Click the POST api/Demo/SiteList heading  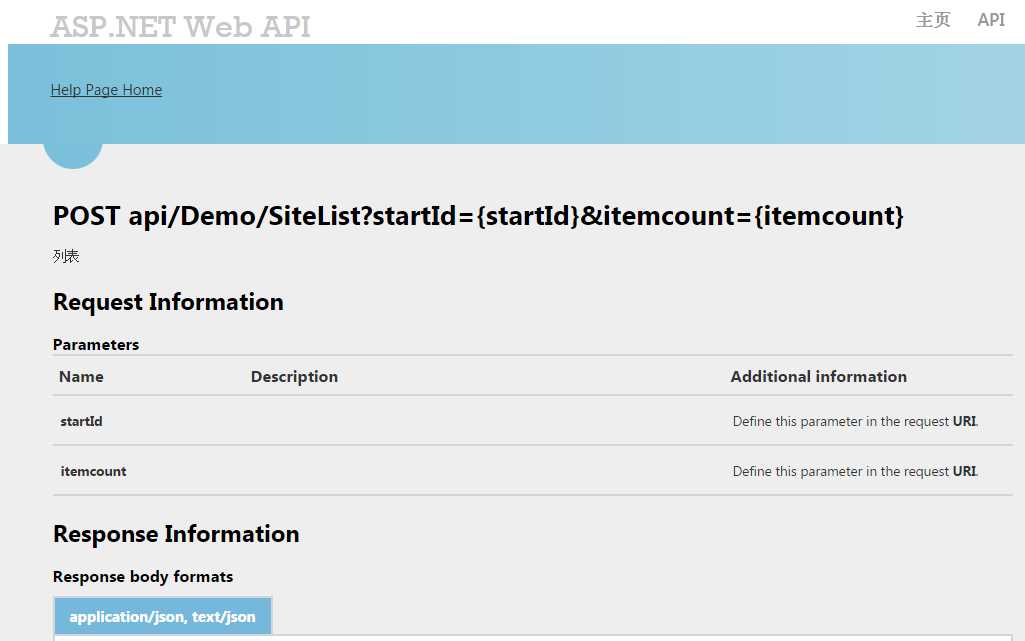[x=478, y=216]
